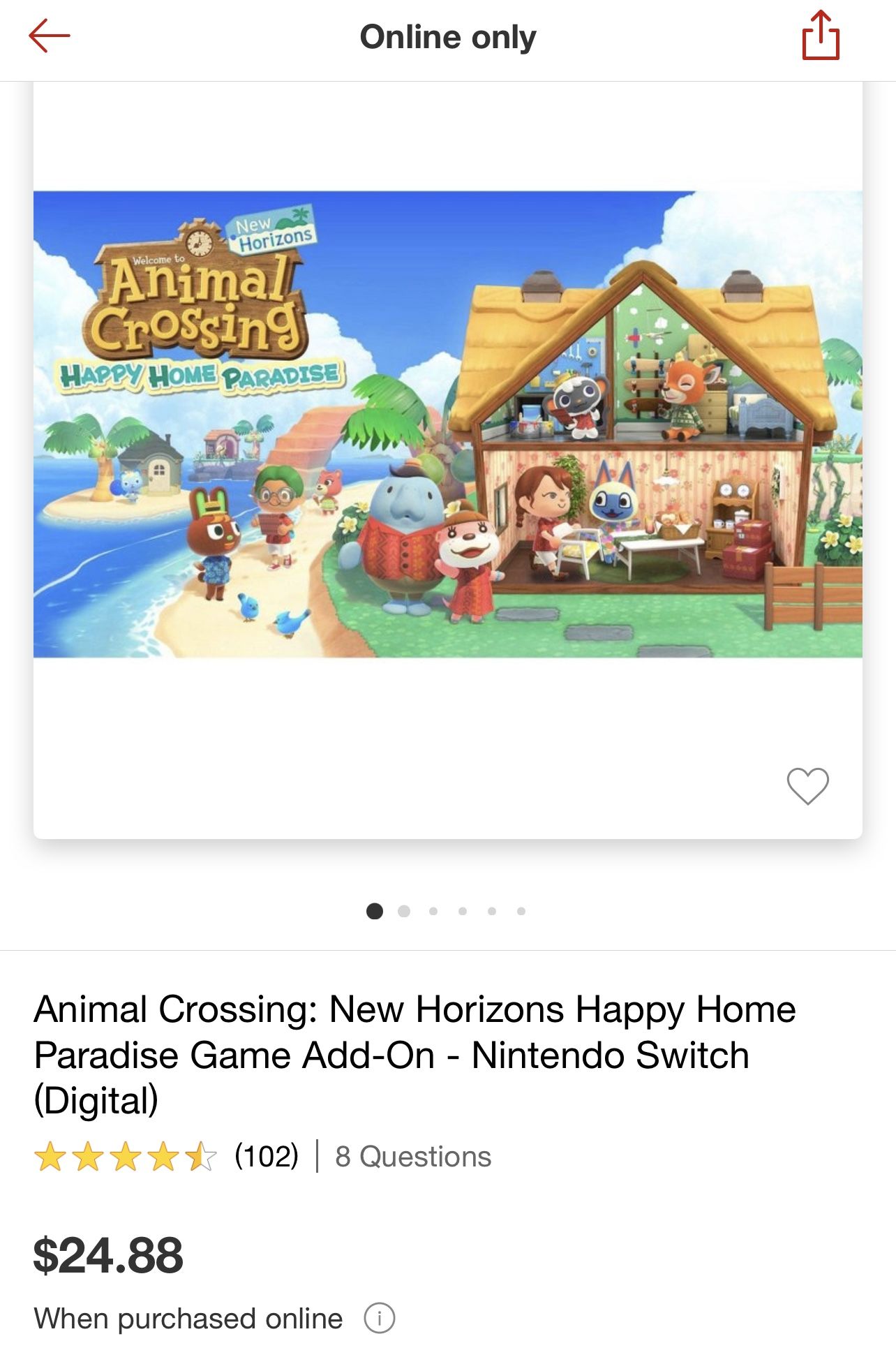
Task: Select the first carousel page dot
Action: point(375,911)
